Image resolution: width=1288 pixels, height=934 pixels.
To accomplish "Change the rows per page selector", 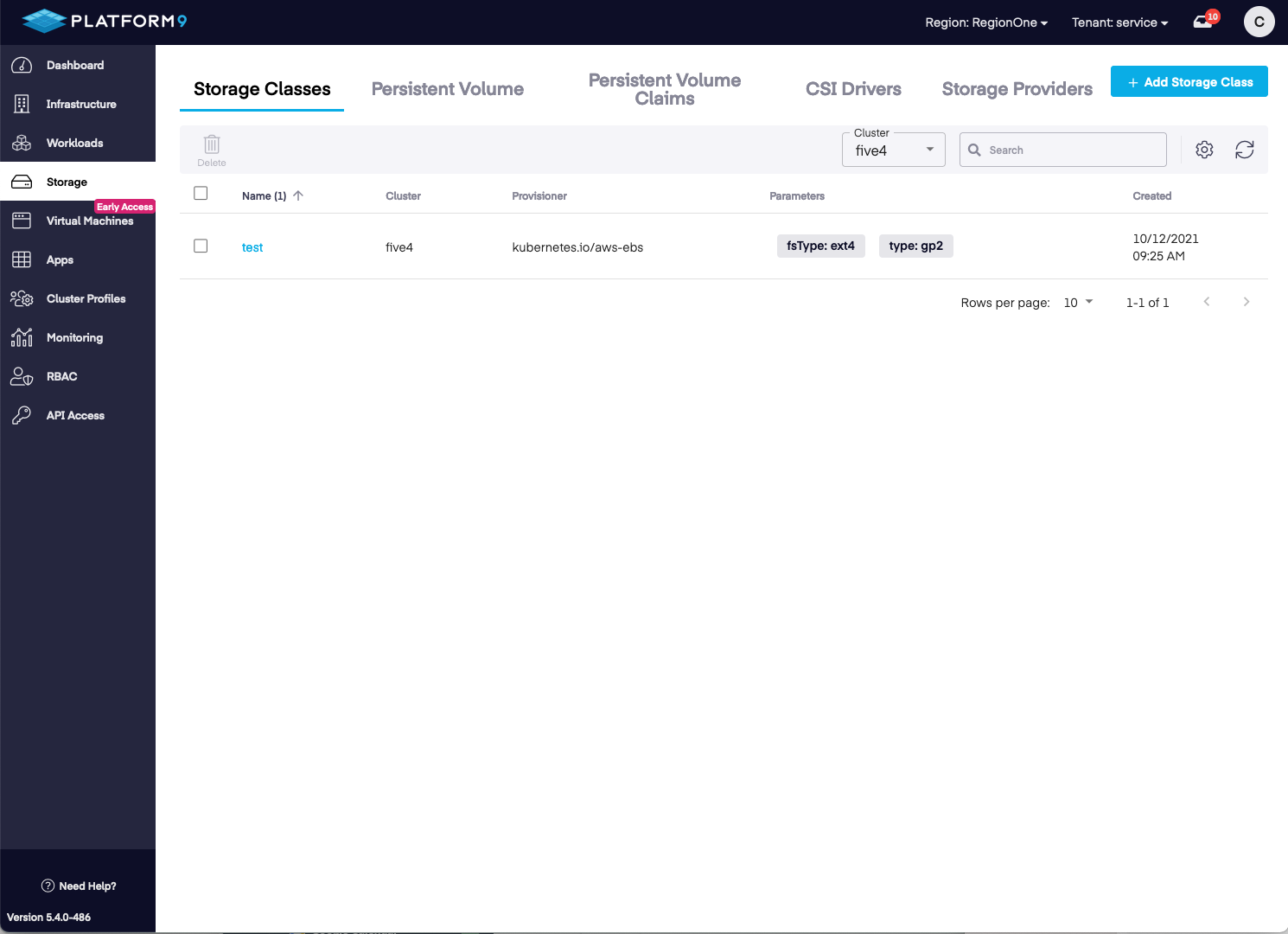I will (x=1078, y=303).
